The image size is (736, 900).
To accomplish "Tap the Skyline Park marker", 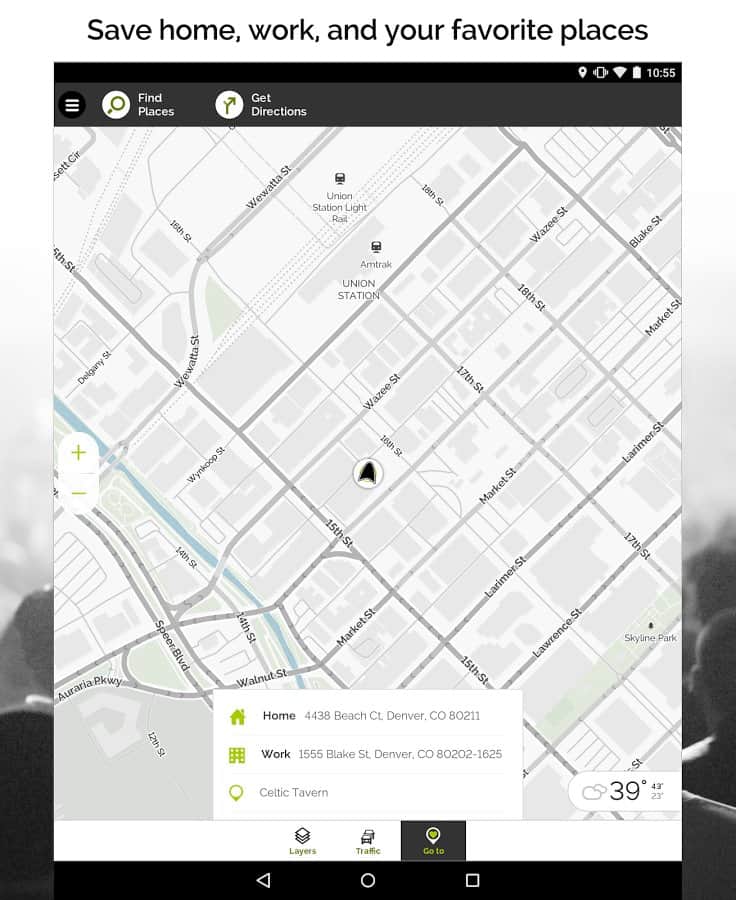I will [651, 626].
